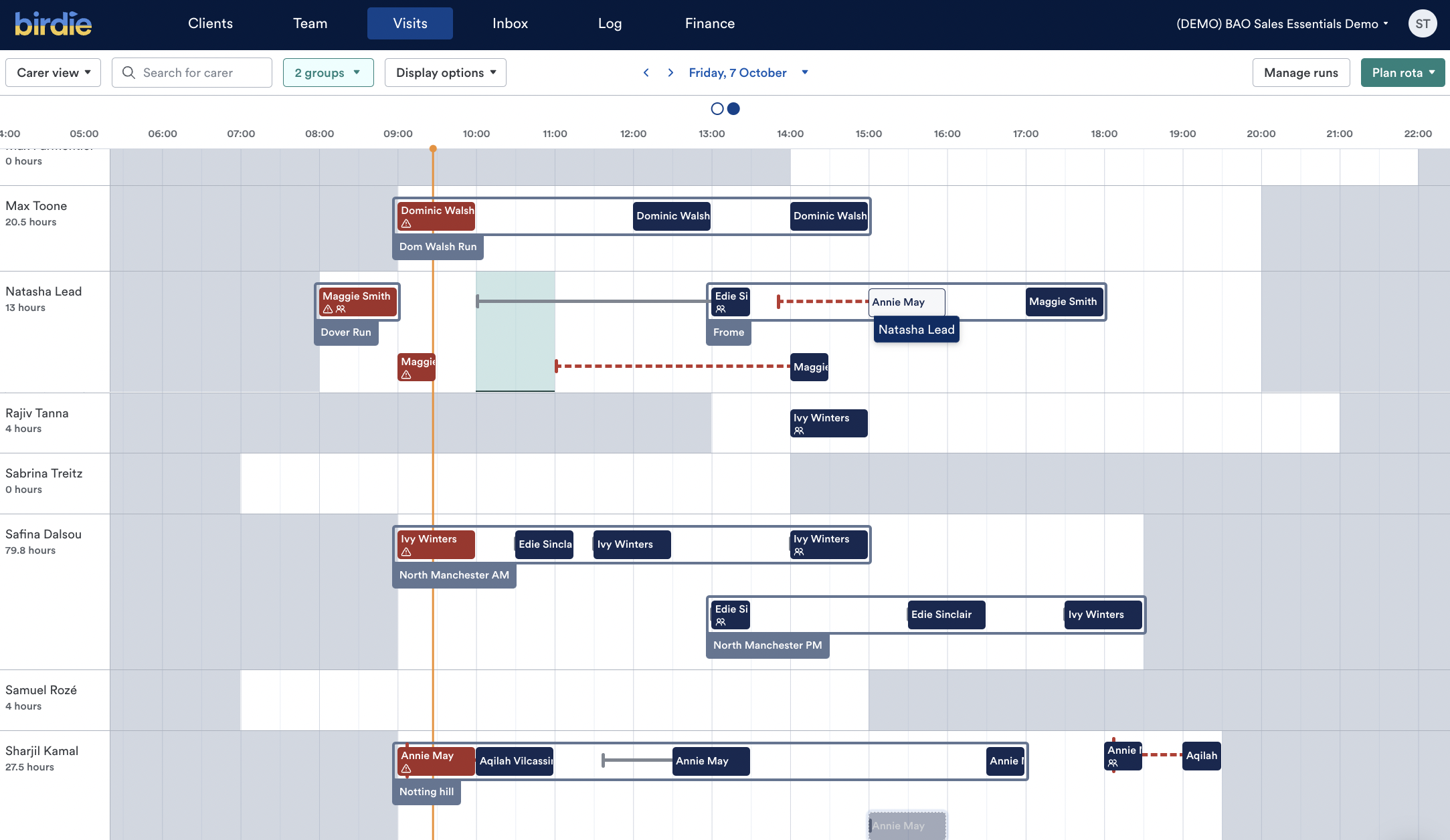Click the Manage runs button
The height and width of the screenshot is (840, 1450).
tap(1299, 72)
